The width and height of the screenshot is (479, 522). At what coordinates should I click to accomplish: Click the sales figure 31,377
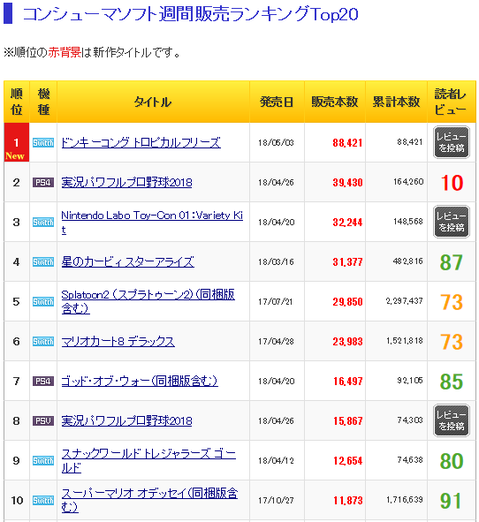347,262
